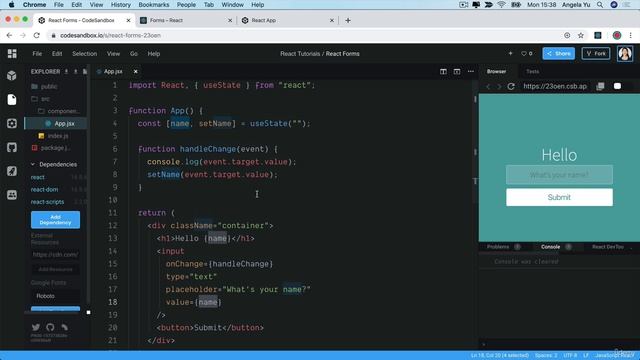Close the App.jsx editor tab
The image size is (640, 360).
click(x=136, y=71)
